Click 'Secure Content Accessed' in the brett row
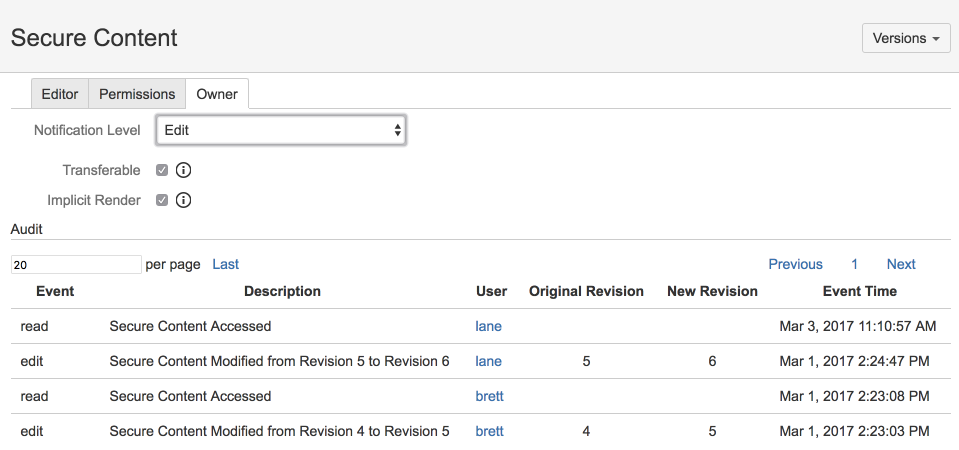 190,396
